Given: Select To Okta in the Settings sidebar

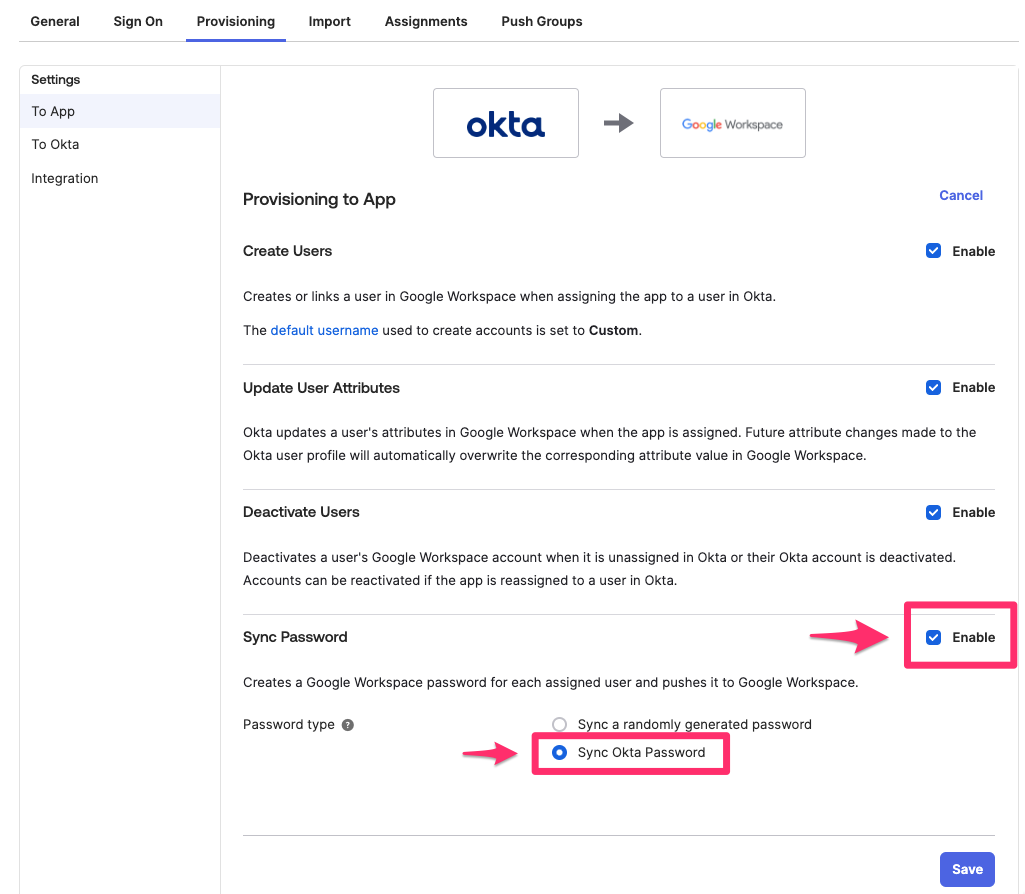Looking at the screenshot, I should click(x=55, y=144).
